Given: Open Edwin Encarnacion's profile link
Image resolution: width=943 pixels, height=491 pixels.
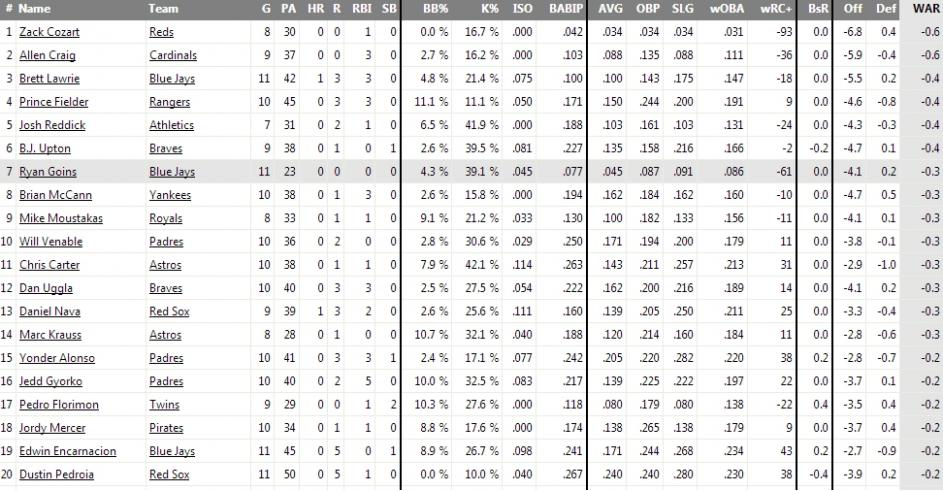Looking at the screenshot, I should pyautogui.click(x=63, y=451).
